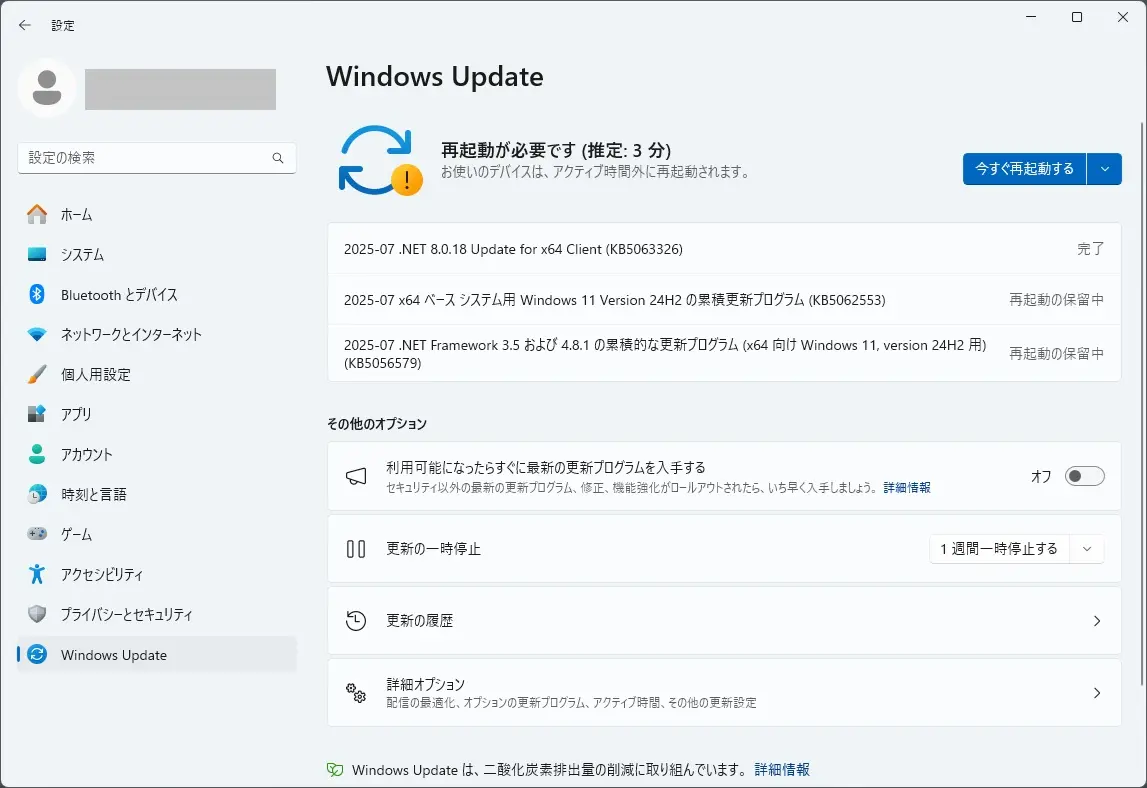
Task: Click the search magnifier icon
Action: click(x=278, y=158)
